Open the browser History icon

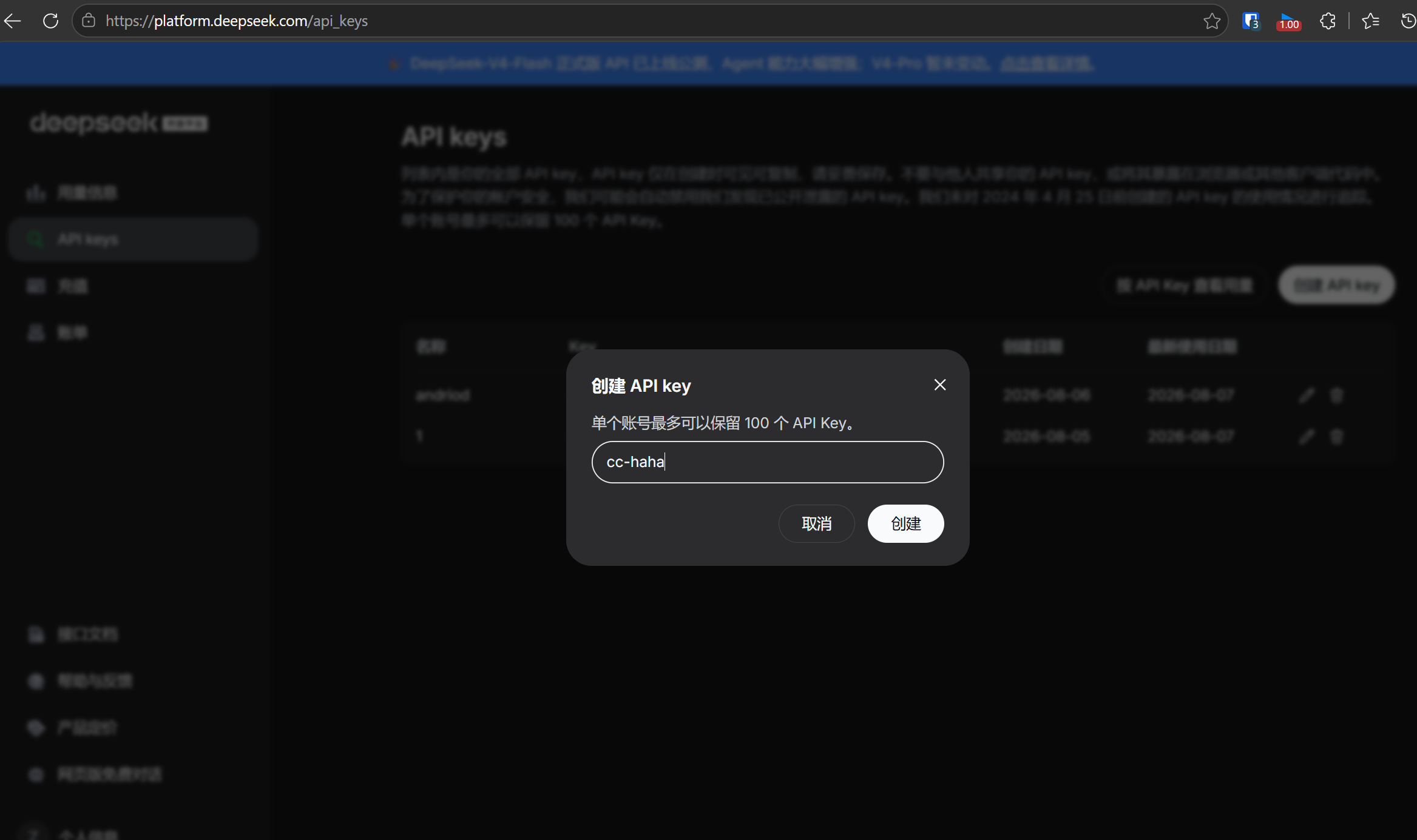[x=1408, y=21]
